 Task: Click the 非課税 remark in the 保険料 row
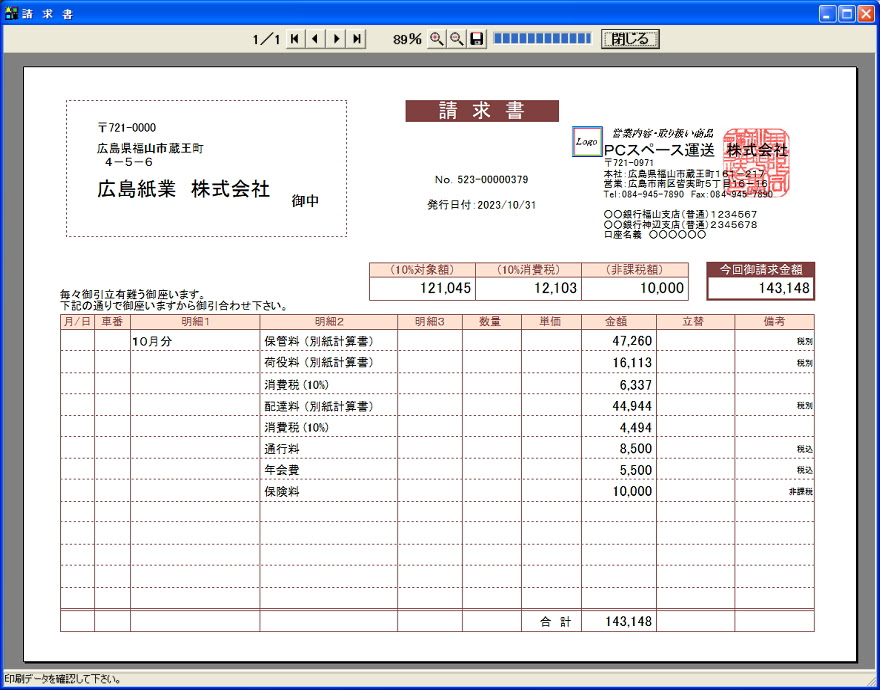pos(801,492)
